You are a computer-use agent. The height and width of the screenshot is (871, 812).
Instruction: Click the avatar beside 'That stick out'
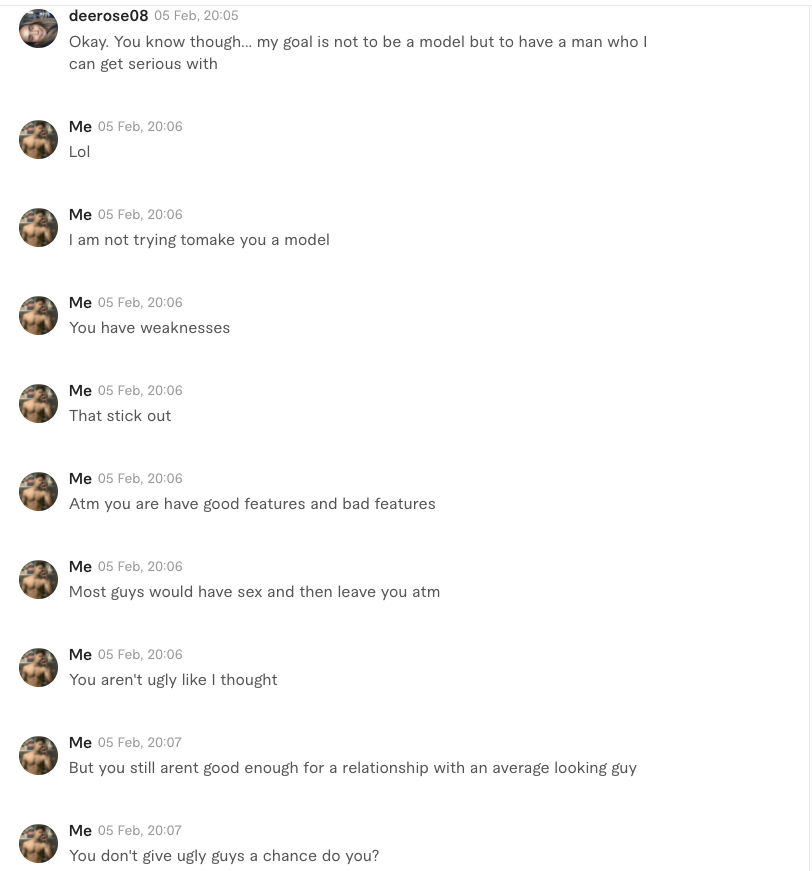tap(38, 403)
